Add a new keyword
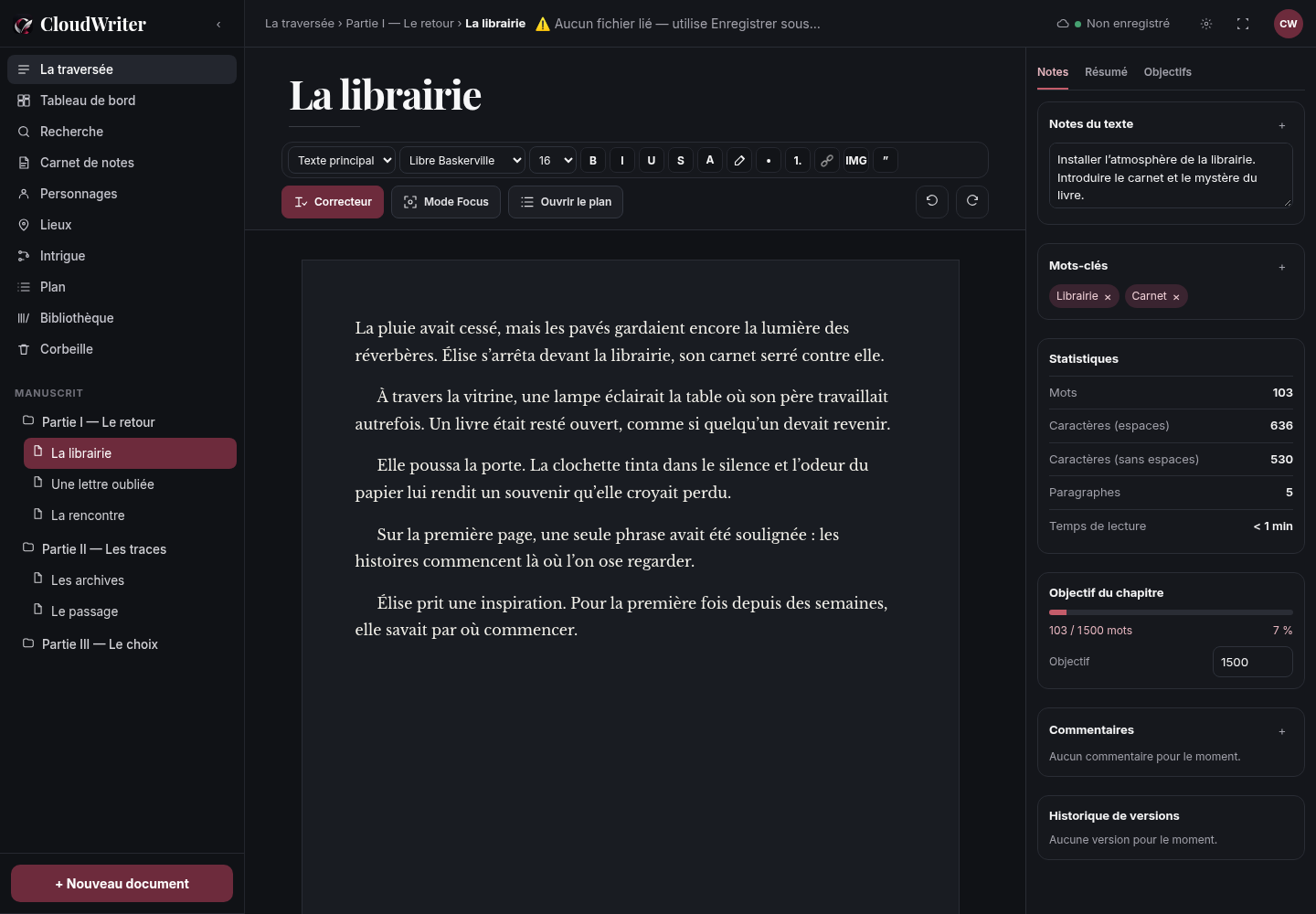The width and height of the screenshot is (1316, 914). (1282, 267)
